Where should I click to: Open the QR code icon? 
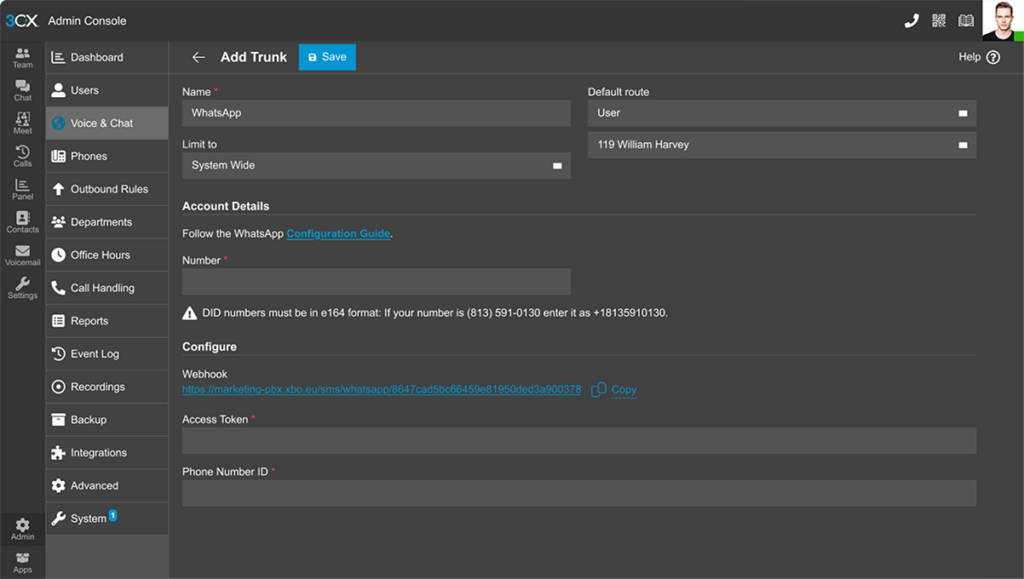coord(938,20)
